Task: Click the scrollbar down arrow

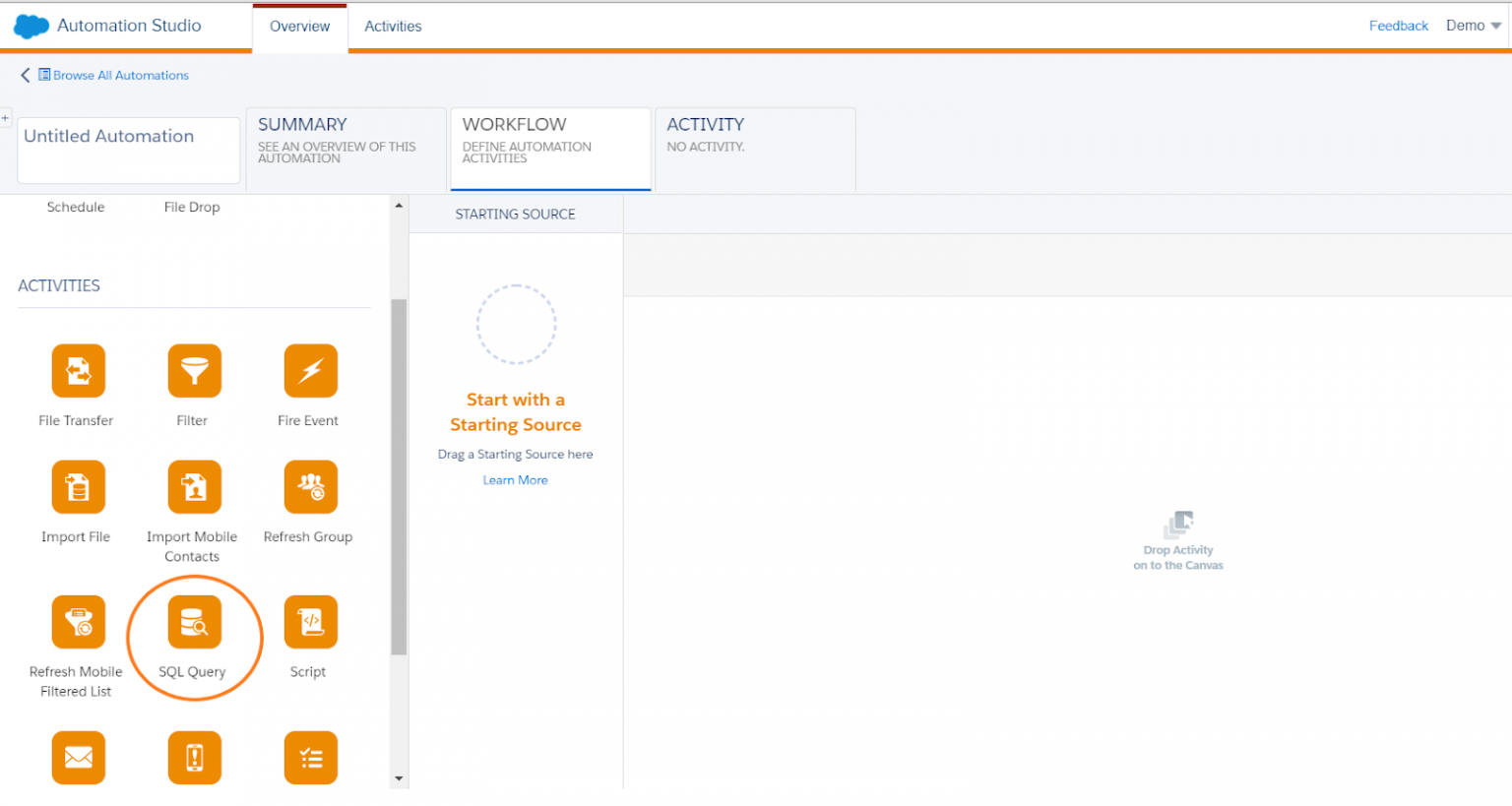Action: [399, 777]
